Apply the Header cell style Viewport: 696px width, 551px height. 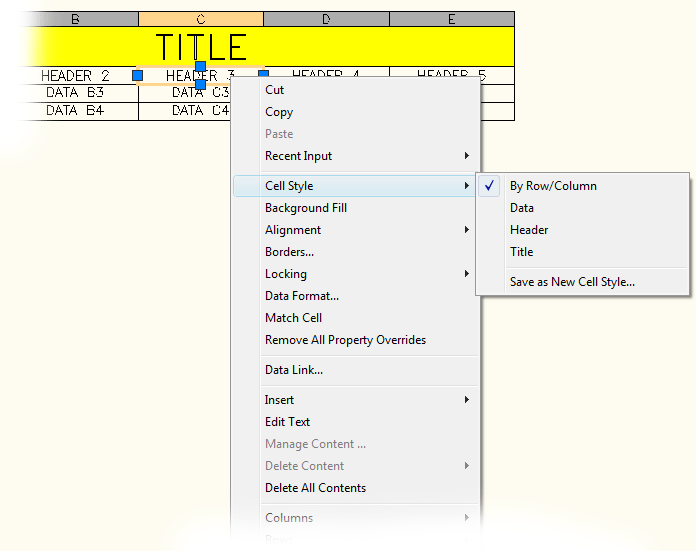[529, 230]
